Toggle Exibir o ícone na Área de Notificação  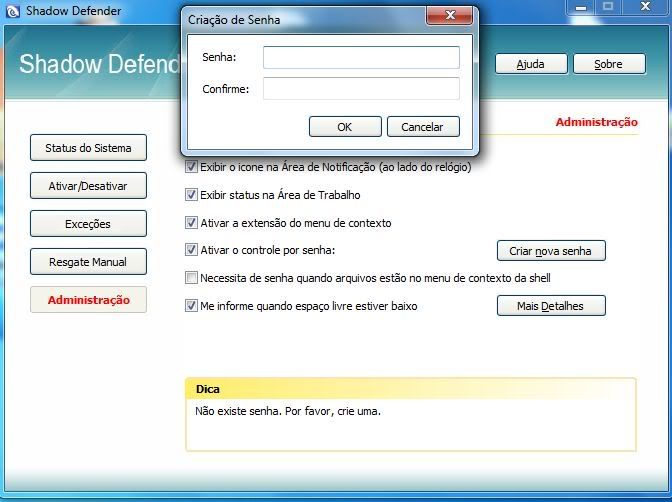(191, 167)
